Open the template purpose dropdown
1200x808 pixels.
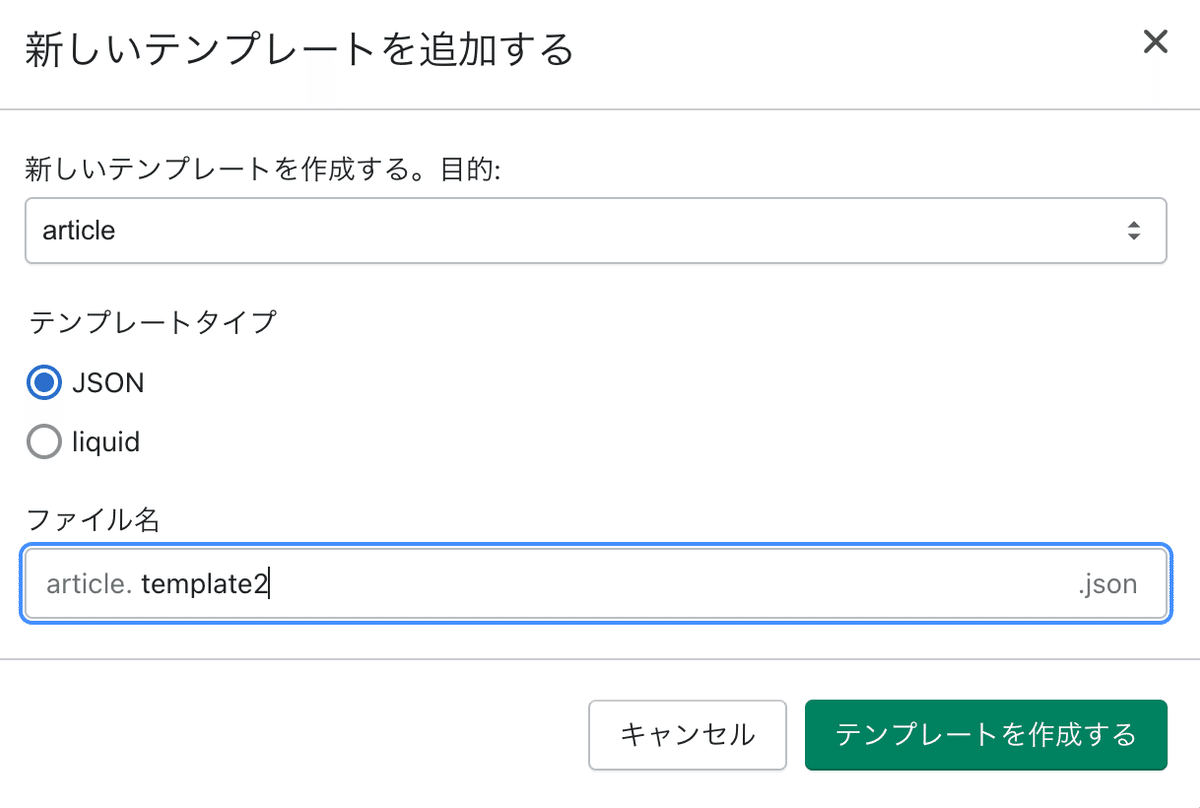click(x=595, y=231)
